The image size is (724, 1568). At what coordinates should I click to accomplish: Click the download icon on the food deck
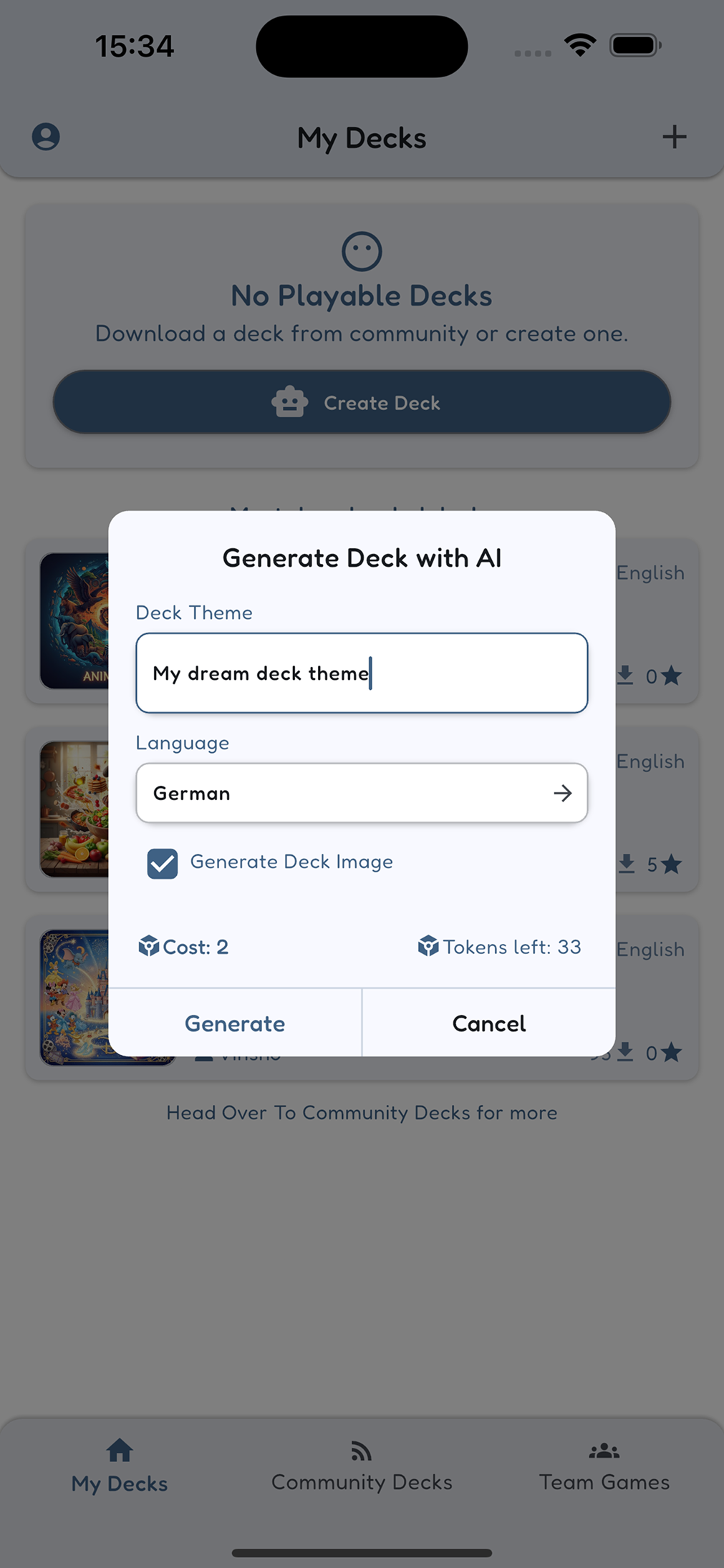(x=627, y=864)
